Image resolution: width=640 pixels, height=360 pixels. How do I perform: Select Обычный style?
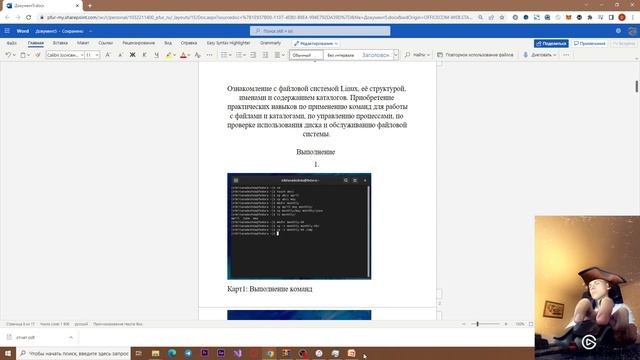tap(306, 55)
